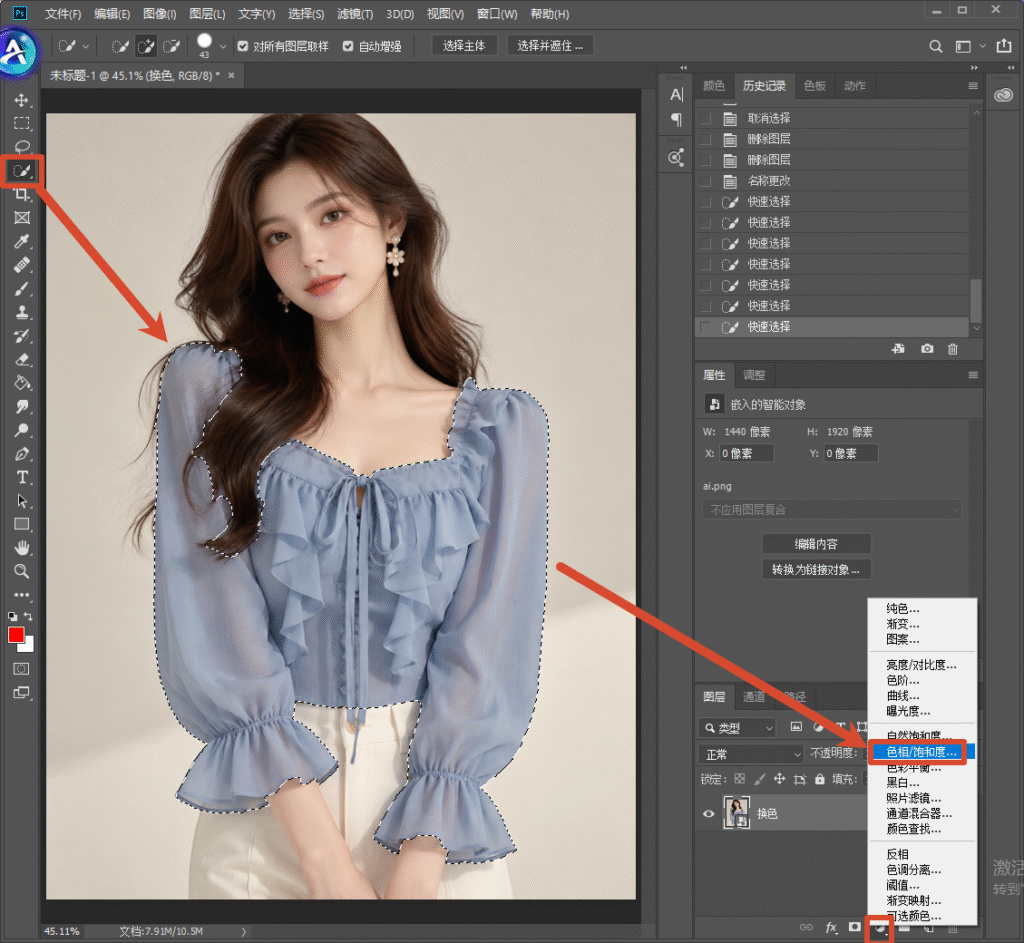1024x943 pixels.
Task: Select the Smudge tool
Action: (22, 406)
